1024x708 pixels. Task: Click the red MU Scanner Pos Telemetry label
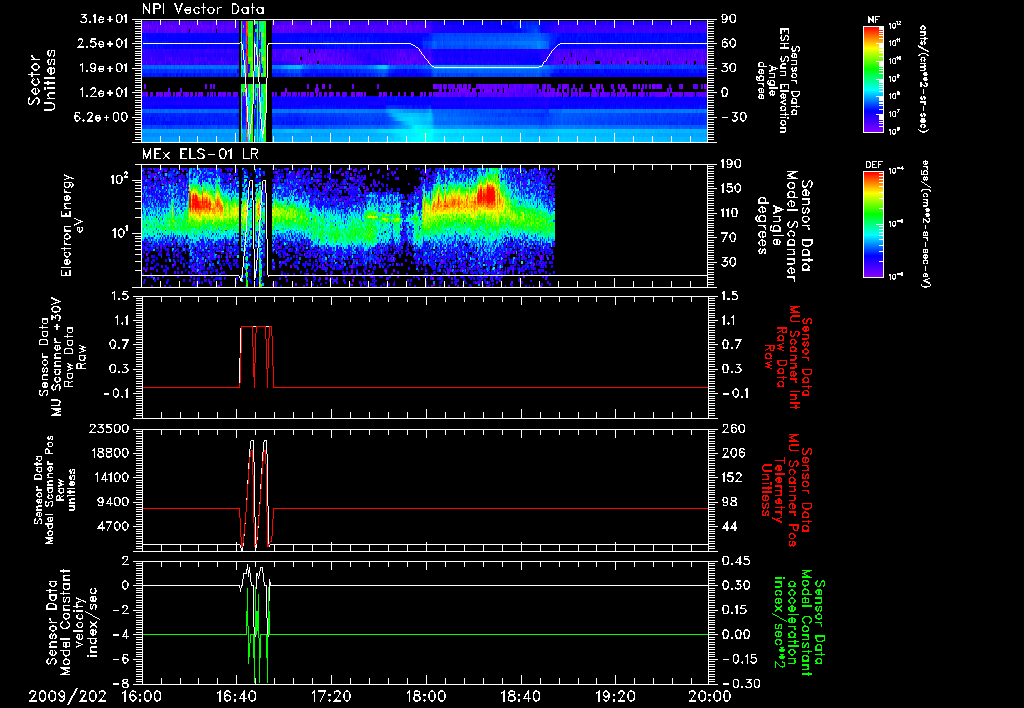[x=786, y=490]
